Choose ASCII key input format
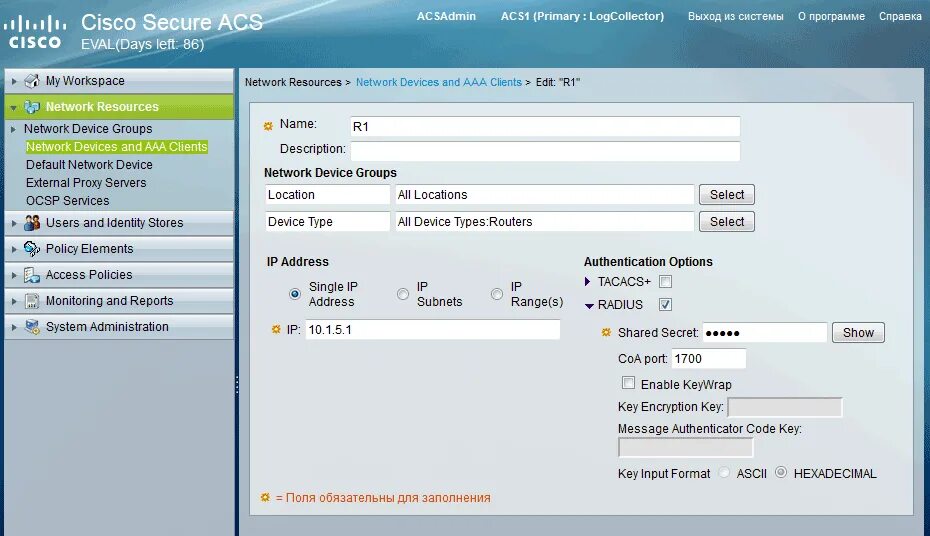Image resolution: width=930 pixels, height=536 pixels. tap(724, 473)
